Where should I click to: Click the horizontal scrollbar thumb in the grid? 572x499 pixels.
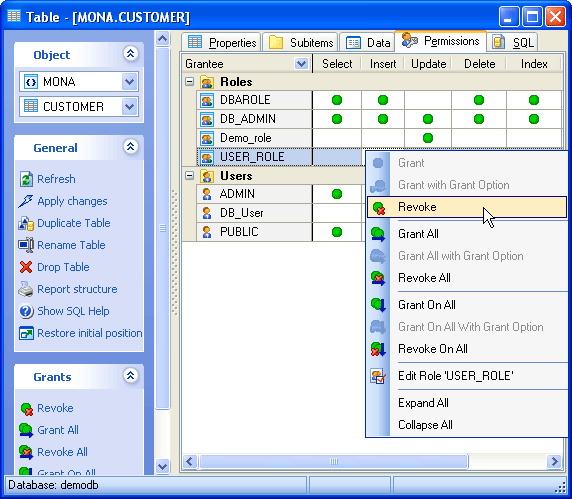click(x=333, y=461)
